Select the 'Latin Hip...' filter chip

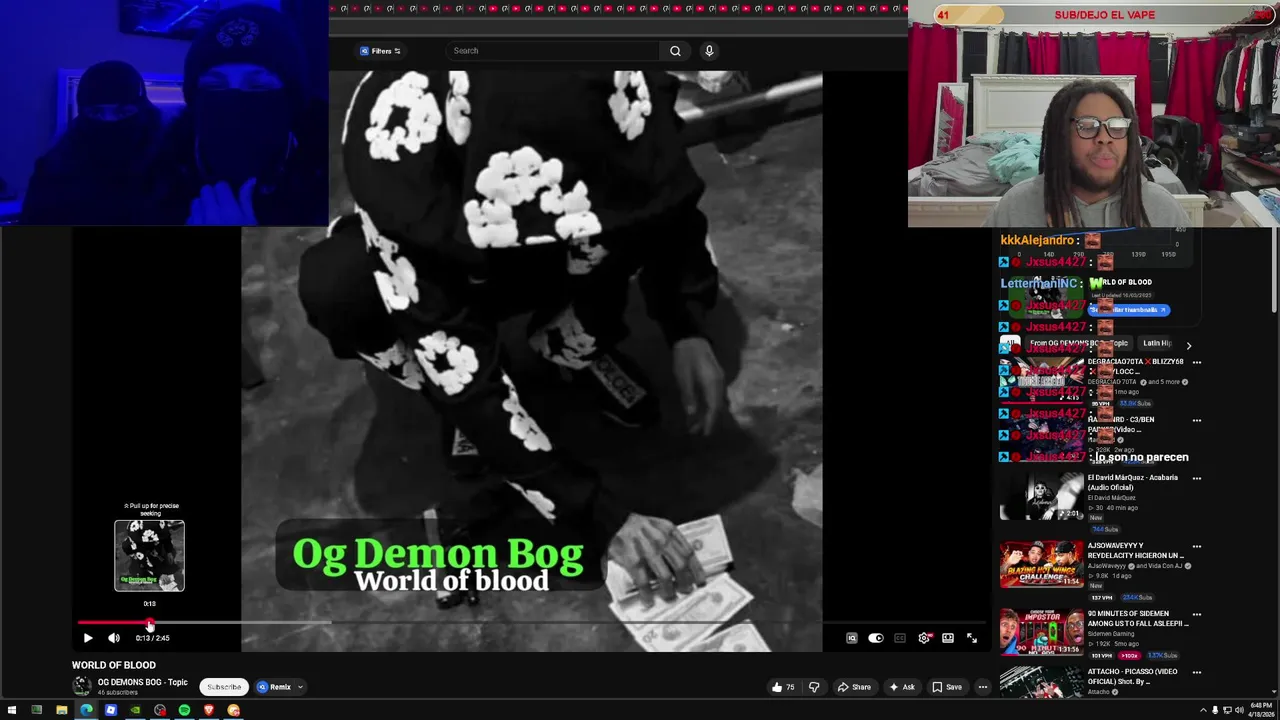click(1157, 343)
